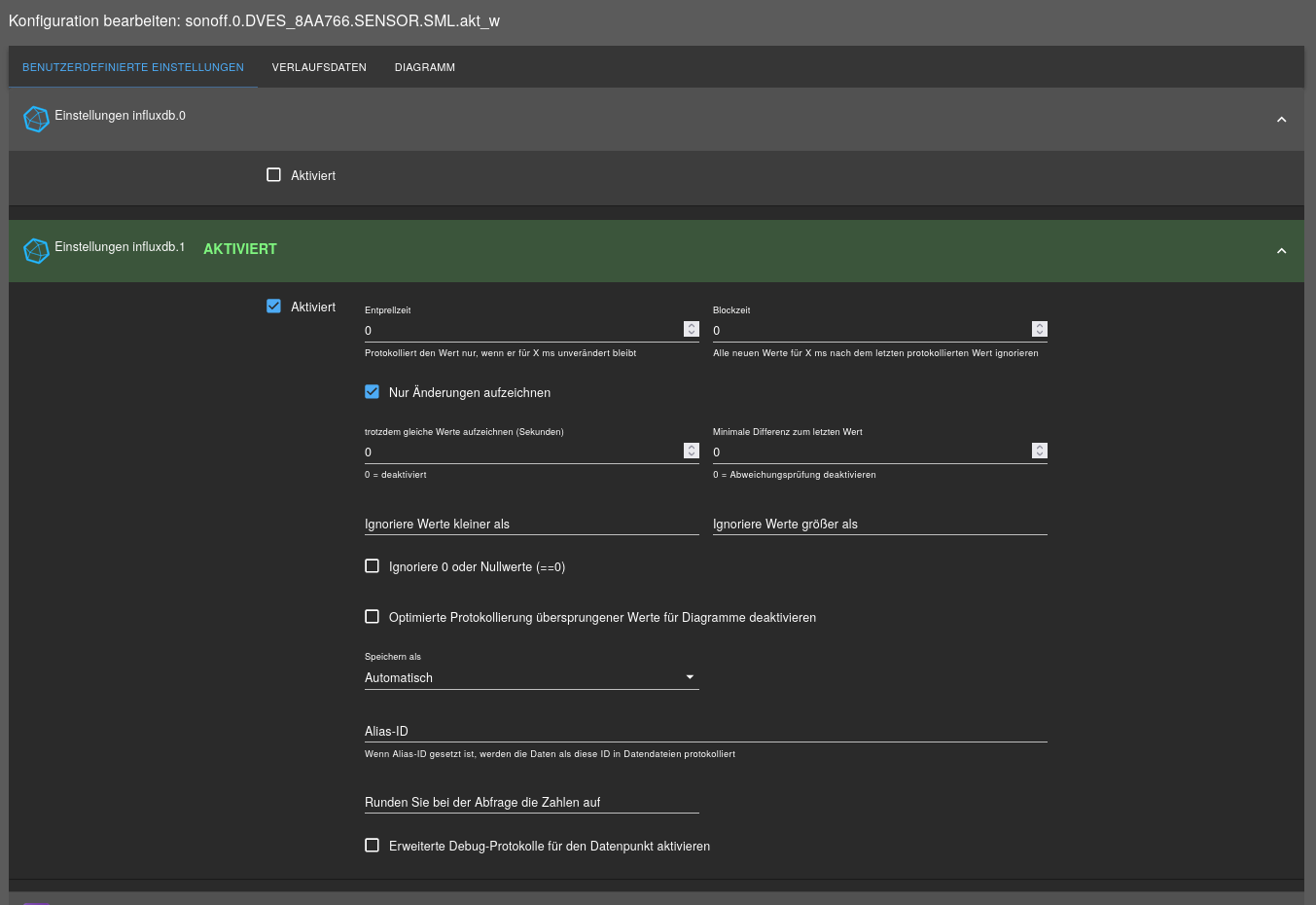Enable the influxdb.0 Aktiviert checkbox

tap(274, 175)
